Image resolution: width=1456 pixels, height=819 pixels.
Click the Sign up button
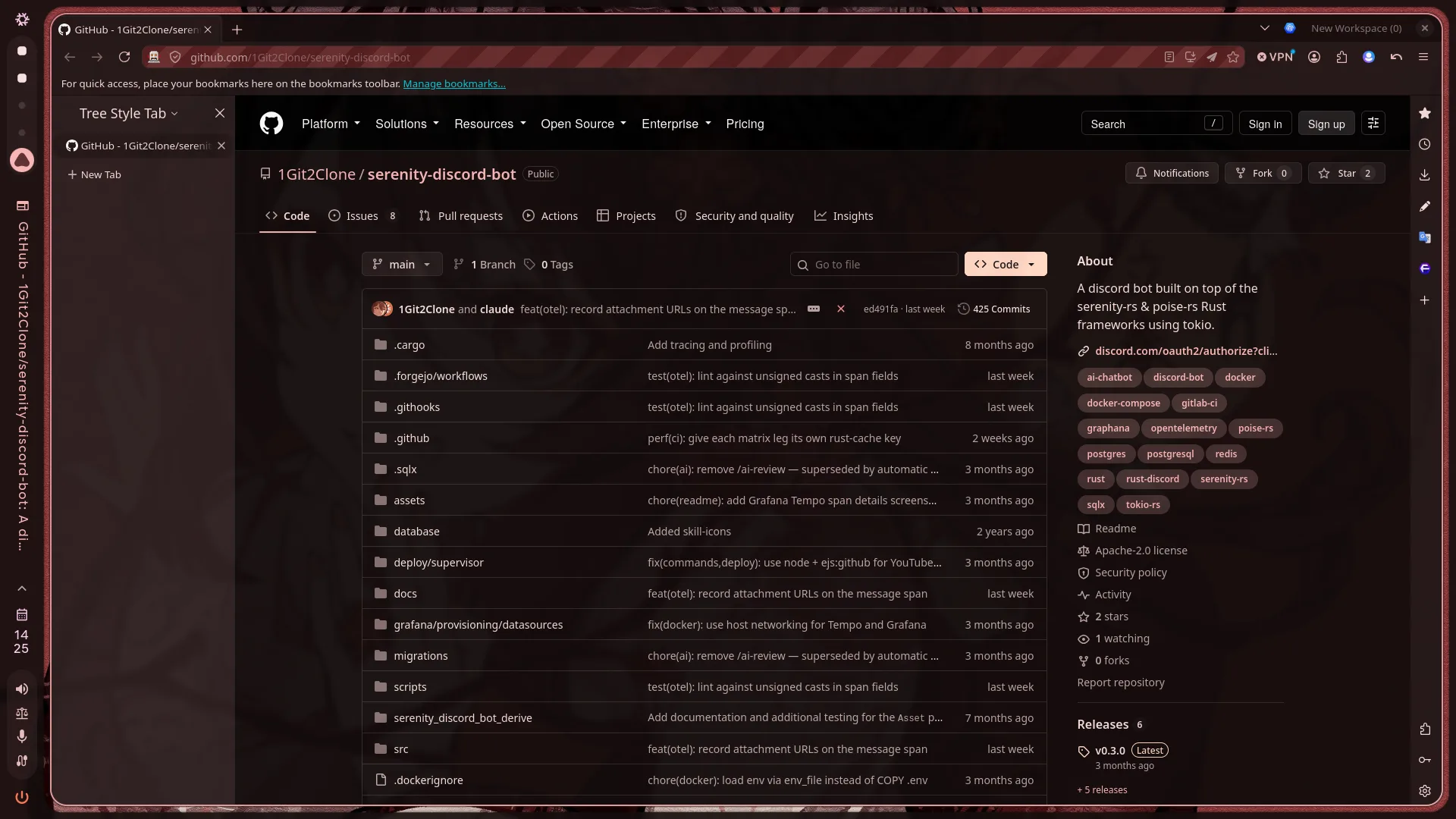tap(1326, 124)
